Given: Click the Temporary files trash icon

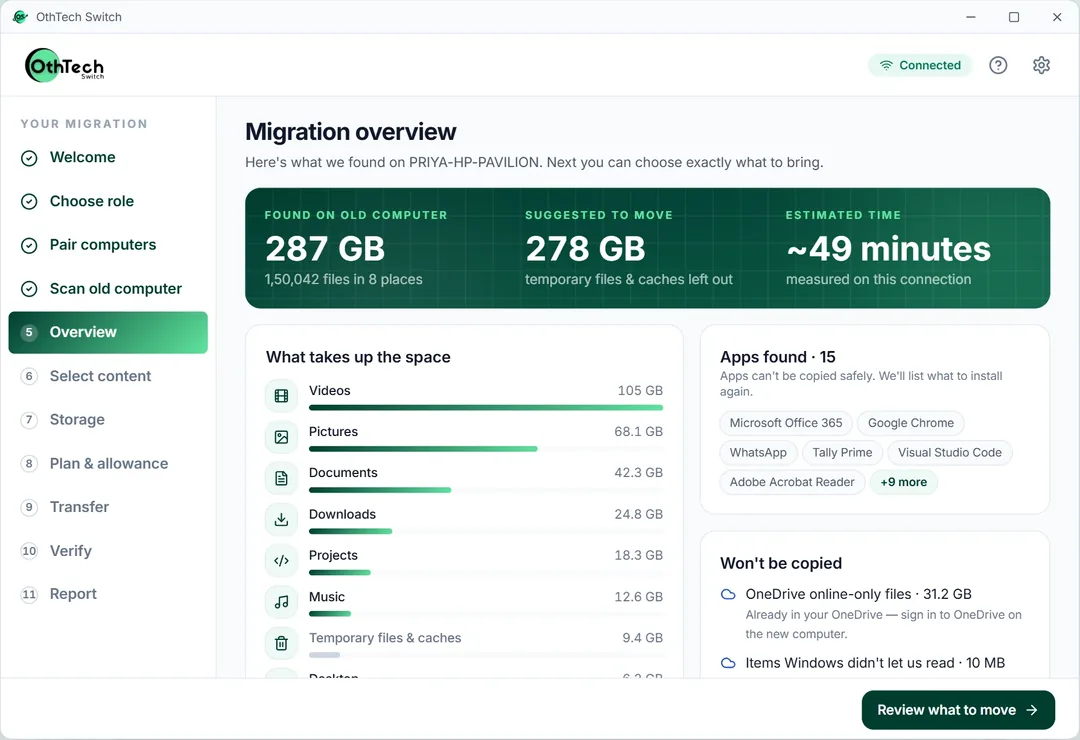Looking at the screenshot, I should pyautogui.click(x=281, y=644).
